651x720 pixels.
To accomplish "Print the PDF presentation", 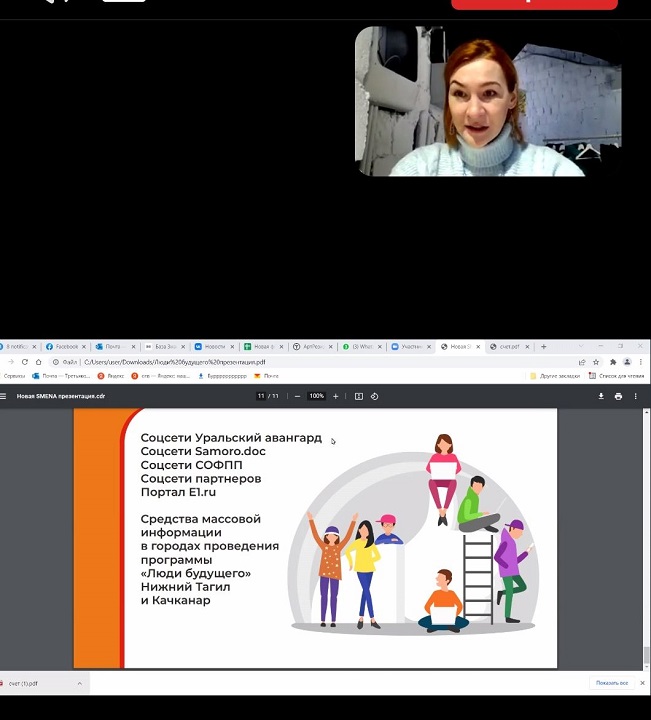I will click(618, 396).
